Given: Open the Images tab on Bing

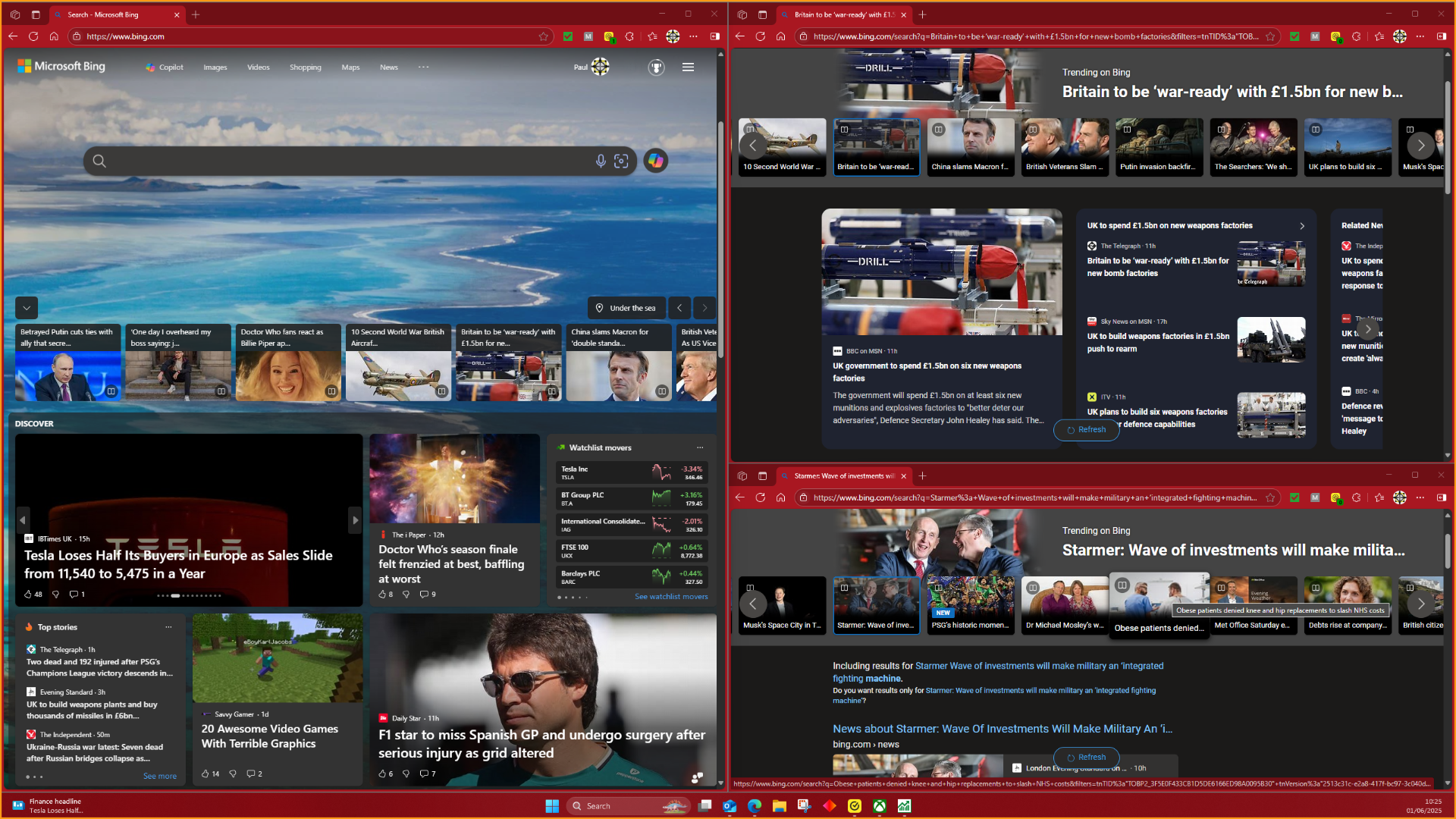Looking at the screenshot, I should [x=215, y=67].
